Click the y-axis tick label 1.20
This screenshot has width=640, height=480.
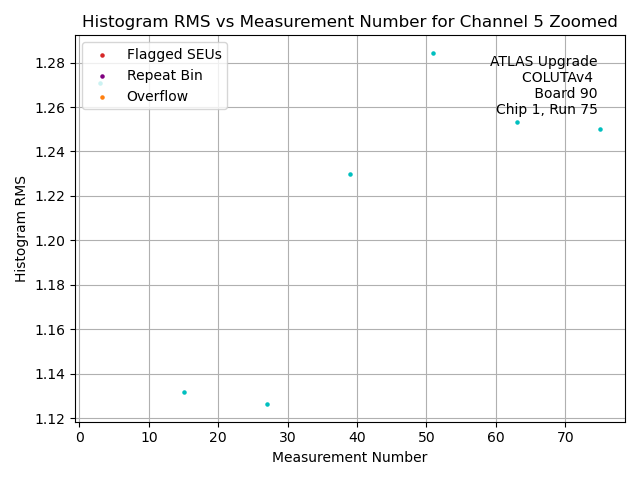pos(52,241)
